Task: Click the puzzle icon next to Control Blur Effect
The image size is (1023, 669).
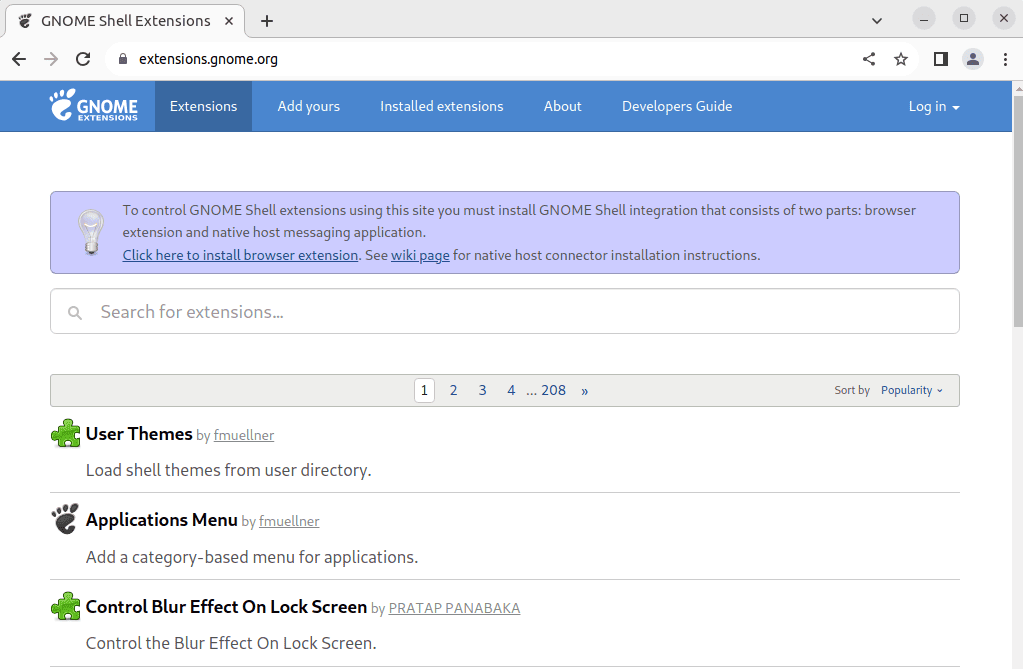Action: coord(64,605)
